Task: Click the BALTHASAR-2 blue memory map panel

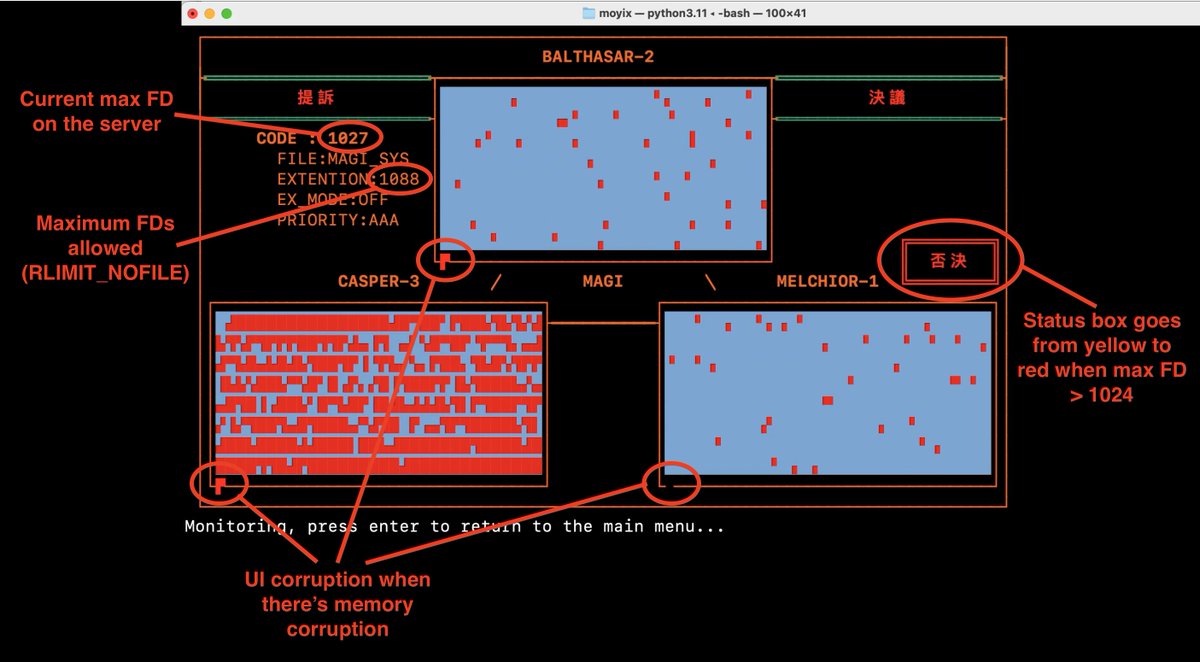Action: (x=603, y=168)
